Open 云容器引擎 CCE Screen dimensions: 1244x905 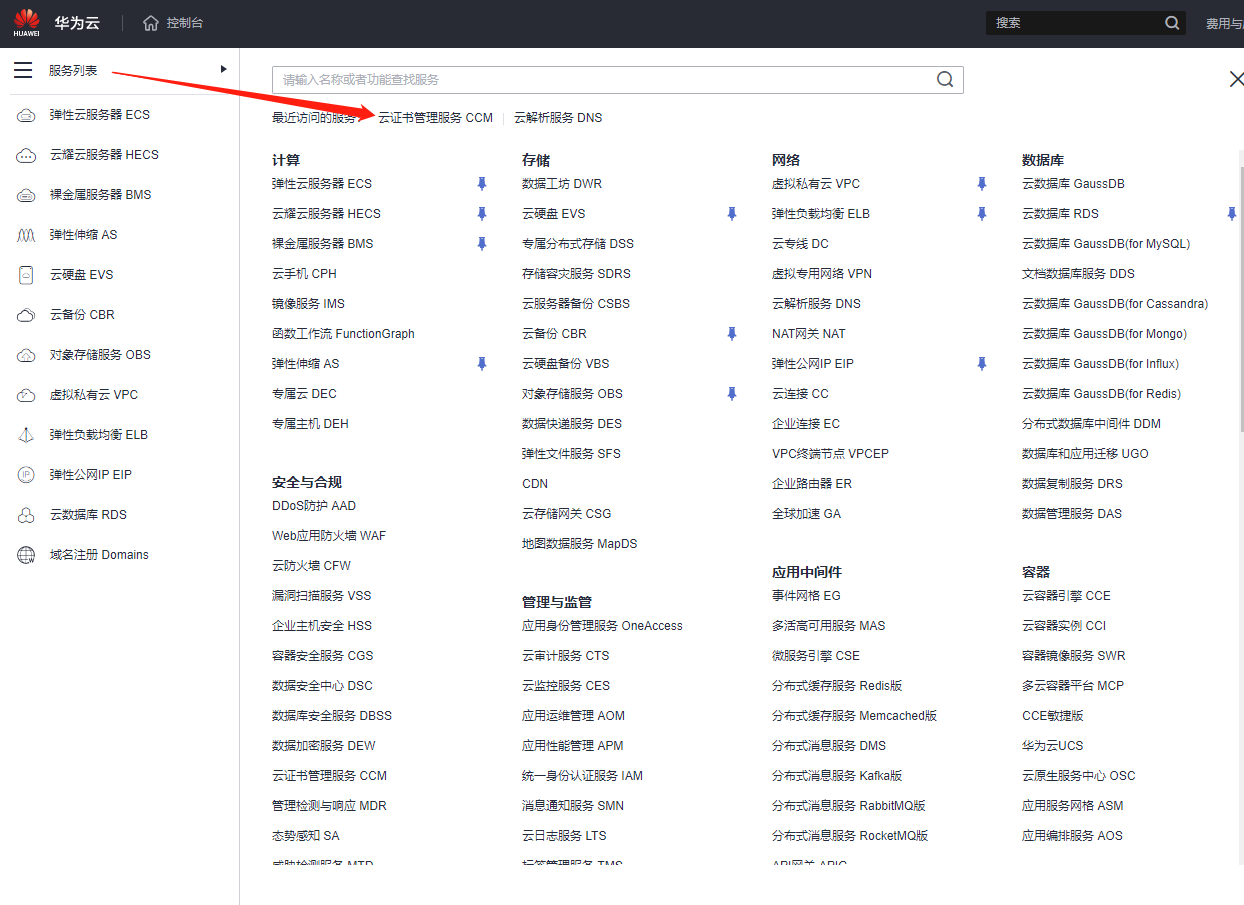(1066, 596)
